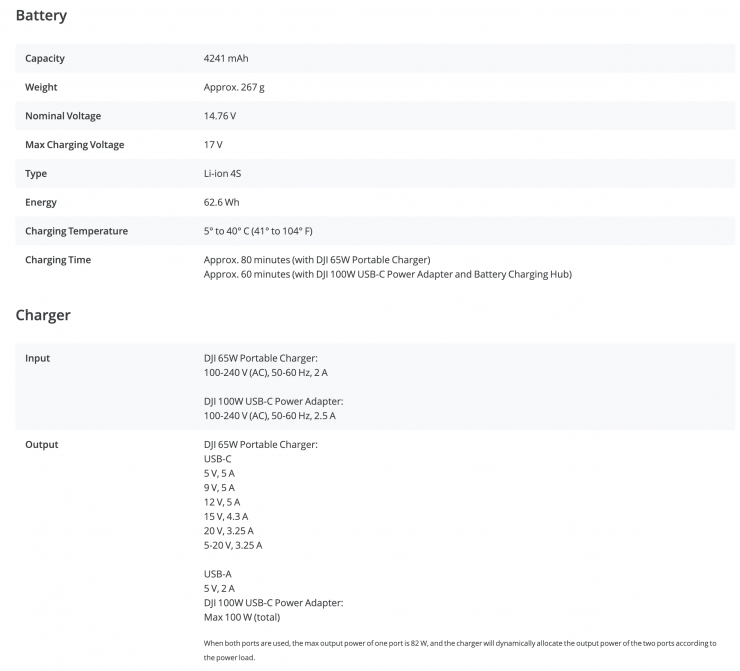Screen dimensions: 740x671
Task: Click the Approx. 80 minutes charging line
Action: [317, 260]
